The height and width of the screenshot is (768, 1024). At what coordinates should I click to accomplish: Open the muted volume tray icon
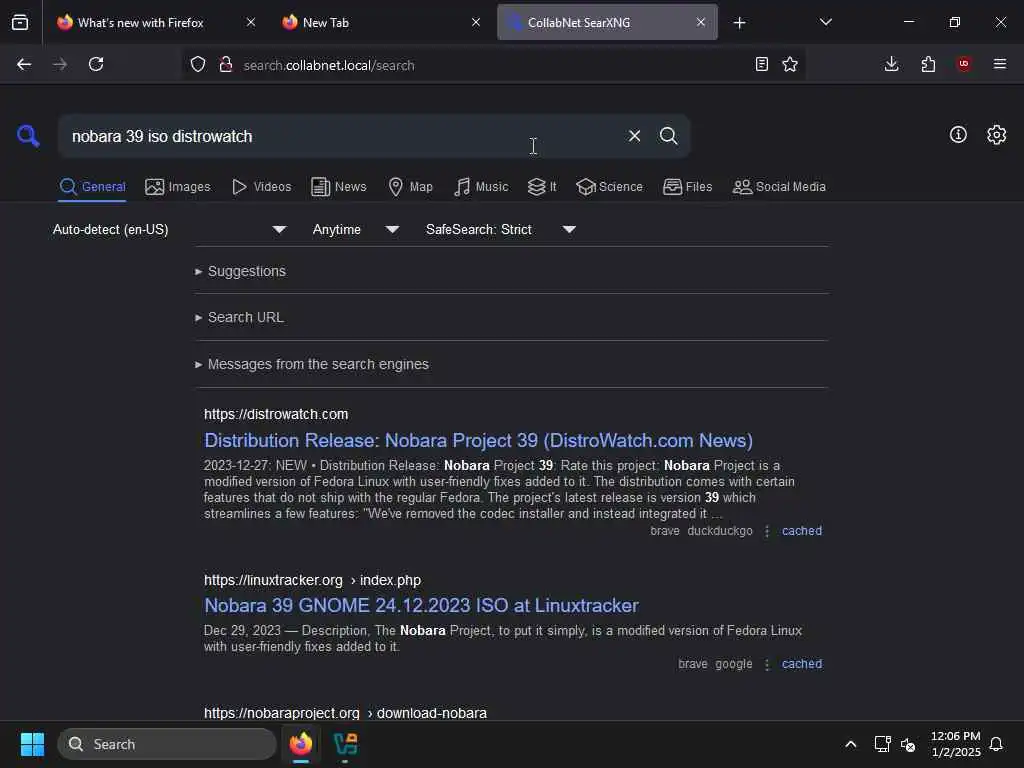point(908,744)
